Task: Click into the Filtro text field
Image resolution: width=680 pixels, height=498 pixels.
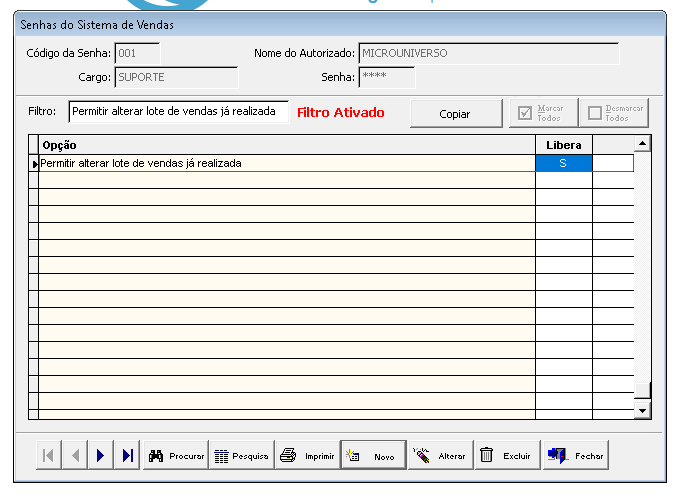Action: click(177, 112)
